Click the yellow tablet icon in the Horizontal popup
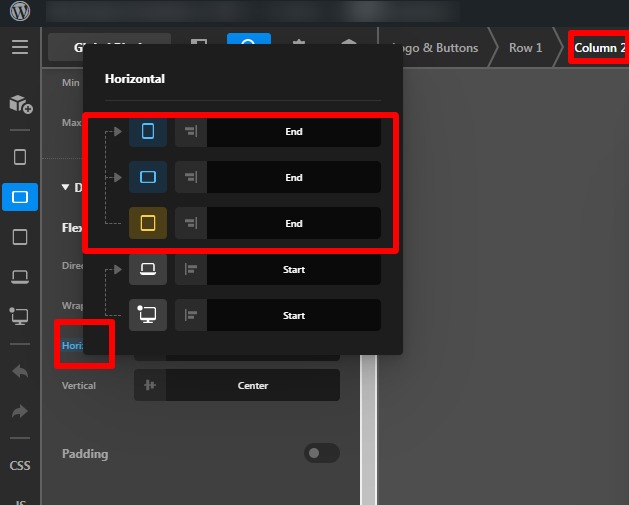The height and width of the screenshot is (505, 629). pos(148,223)
